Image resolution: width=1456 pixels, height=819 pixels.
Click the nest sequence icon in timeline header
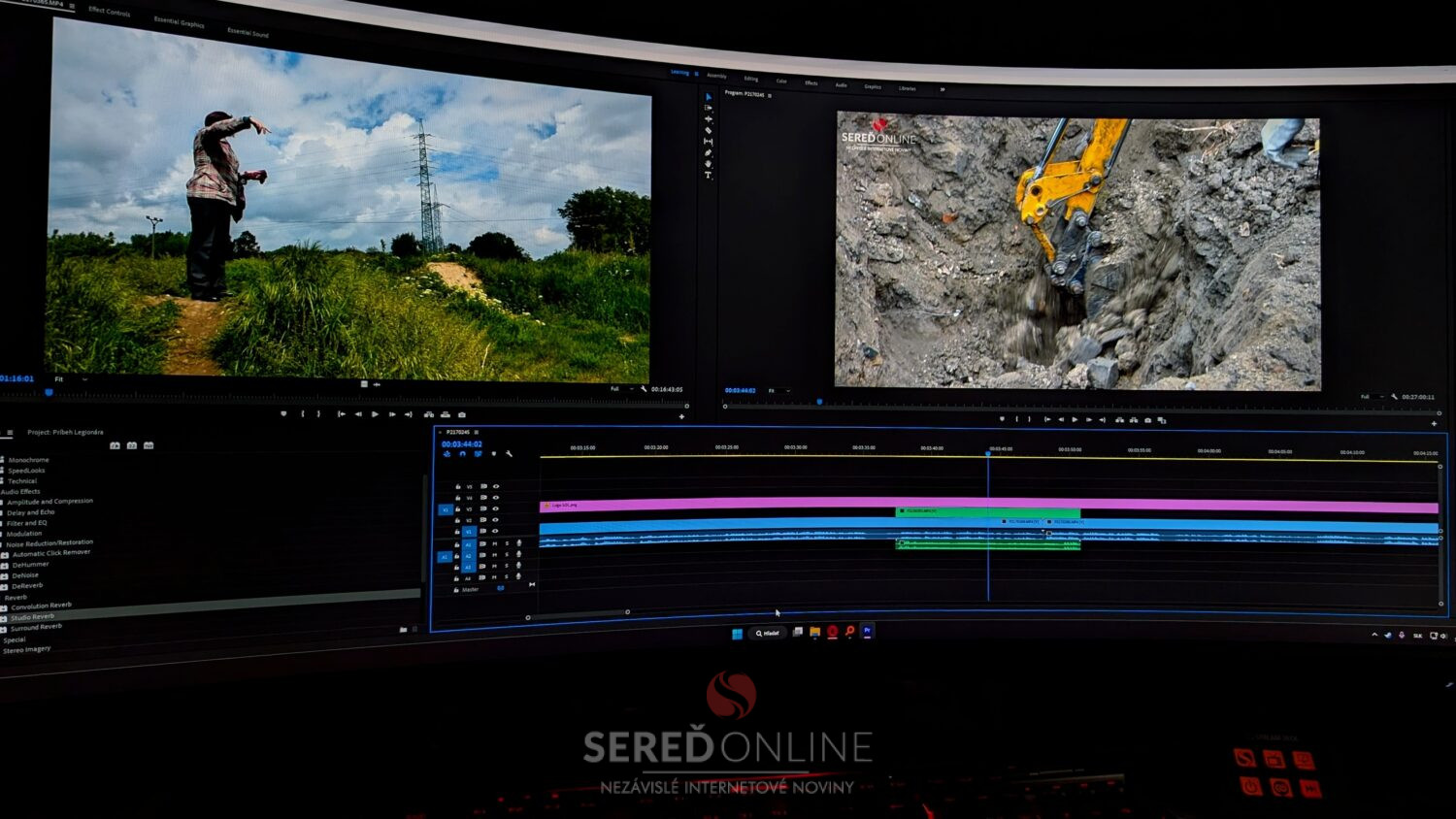tap(447, 453)
